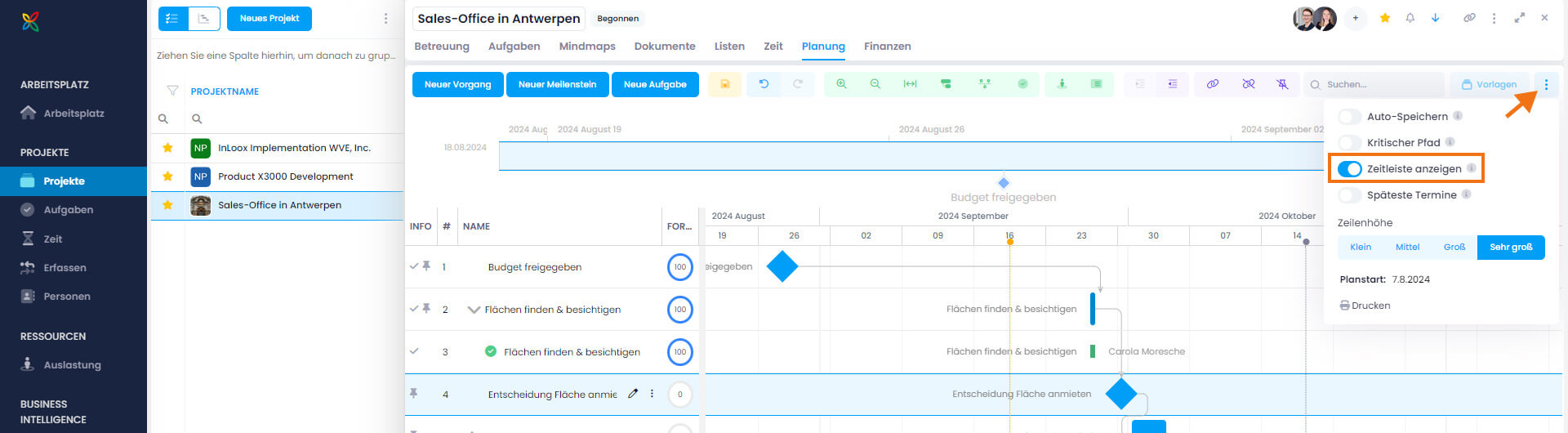Viewport: 1568px width, 433px height.
Task: Link selected activities with chain icon
Action: [1213, 84]
